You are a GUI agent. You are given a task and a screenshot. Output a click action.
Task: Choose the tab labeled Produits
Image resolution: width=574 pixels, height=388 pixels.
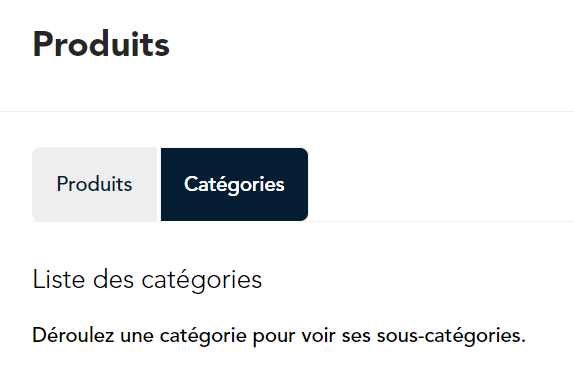pos(94,184)
